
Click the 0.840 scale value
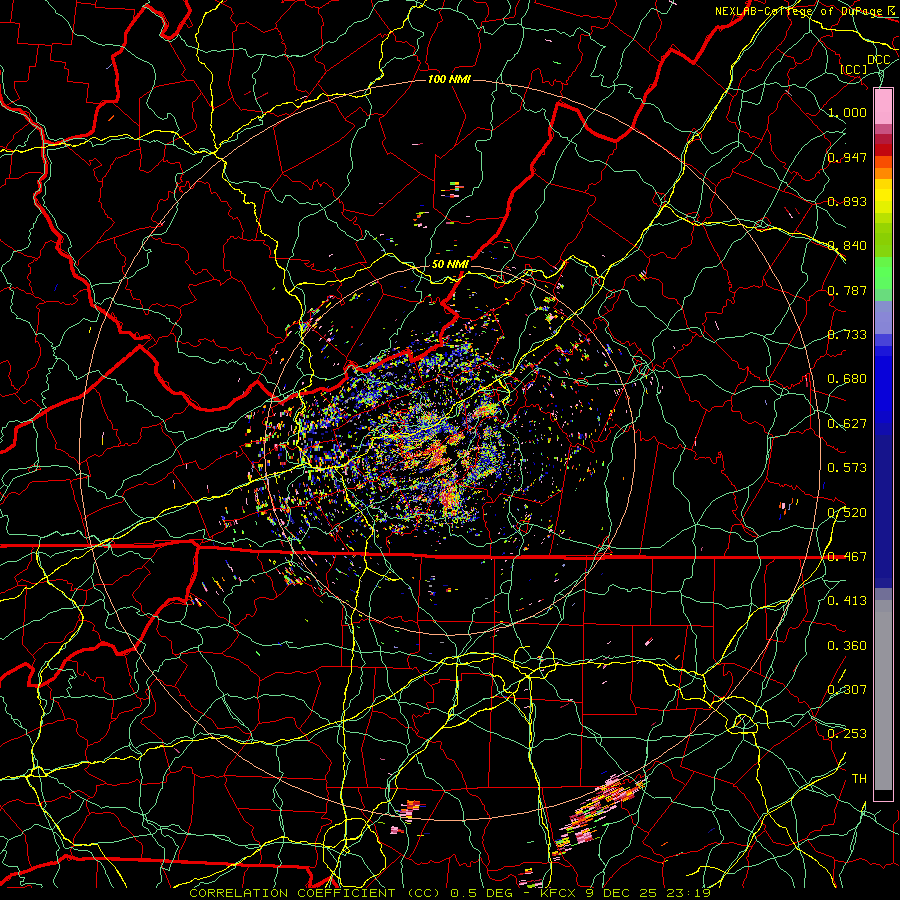847,246
